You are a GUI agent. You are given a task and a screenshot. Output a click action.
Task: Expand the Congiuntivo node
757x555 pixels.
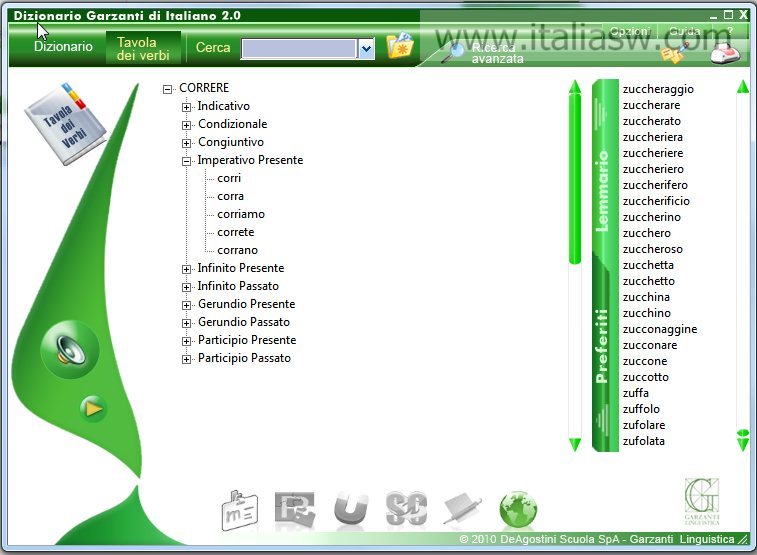pos(186,143)
